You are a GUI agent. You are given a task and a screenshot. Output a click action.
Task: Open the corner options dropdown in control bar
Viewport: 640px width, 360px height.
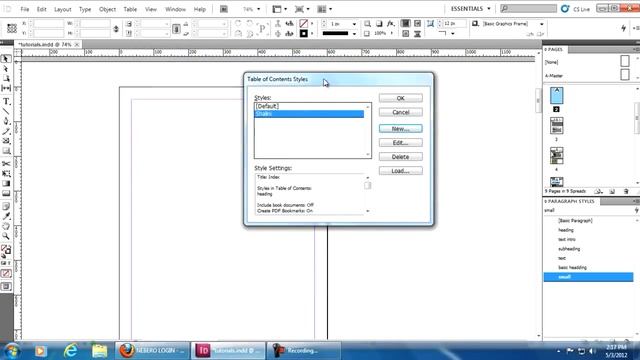pos(453,33)
